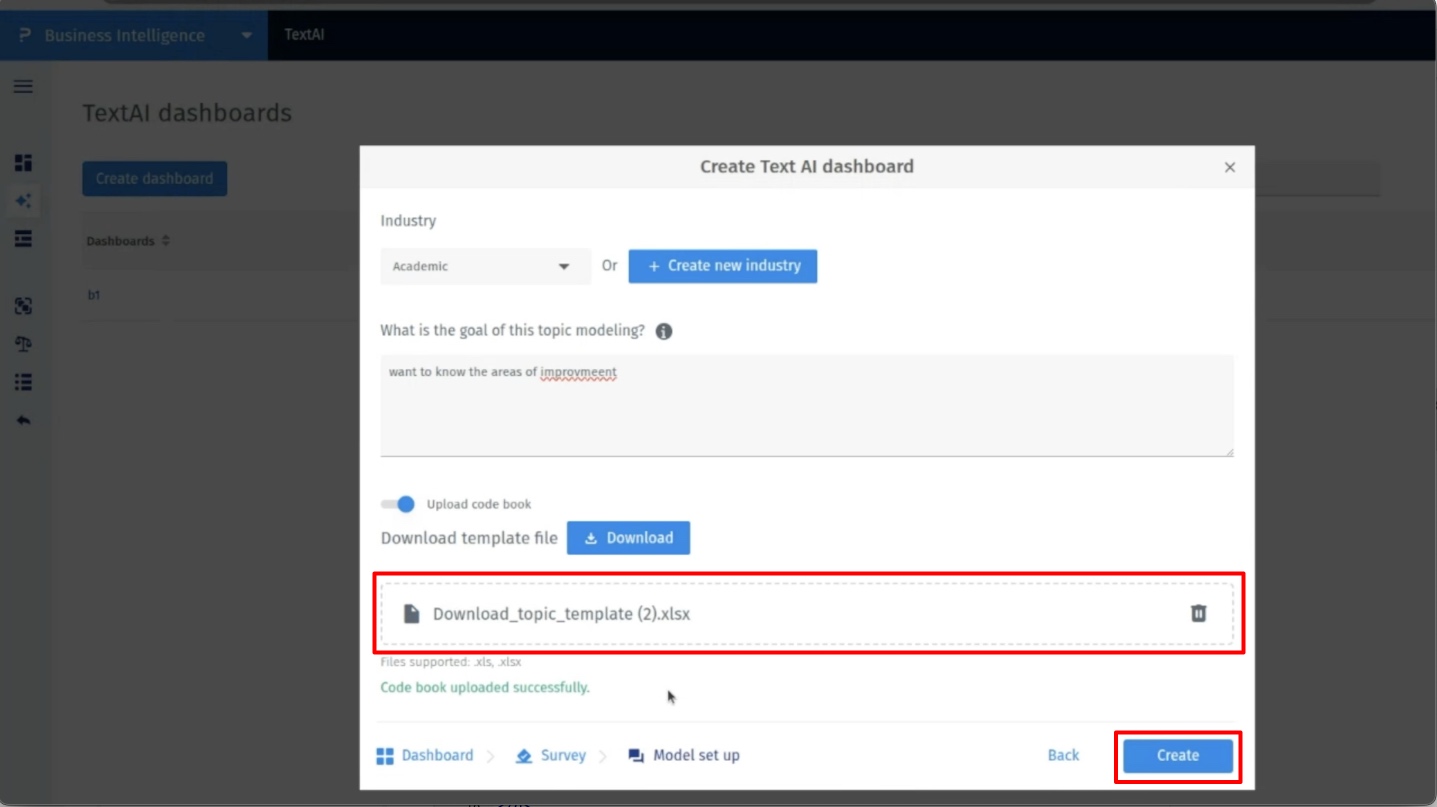The height and width of the screenshot is (807, 1437).
Task: Click the info icon beside topic goal
Action: [664, 331]
